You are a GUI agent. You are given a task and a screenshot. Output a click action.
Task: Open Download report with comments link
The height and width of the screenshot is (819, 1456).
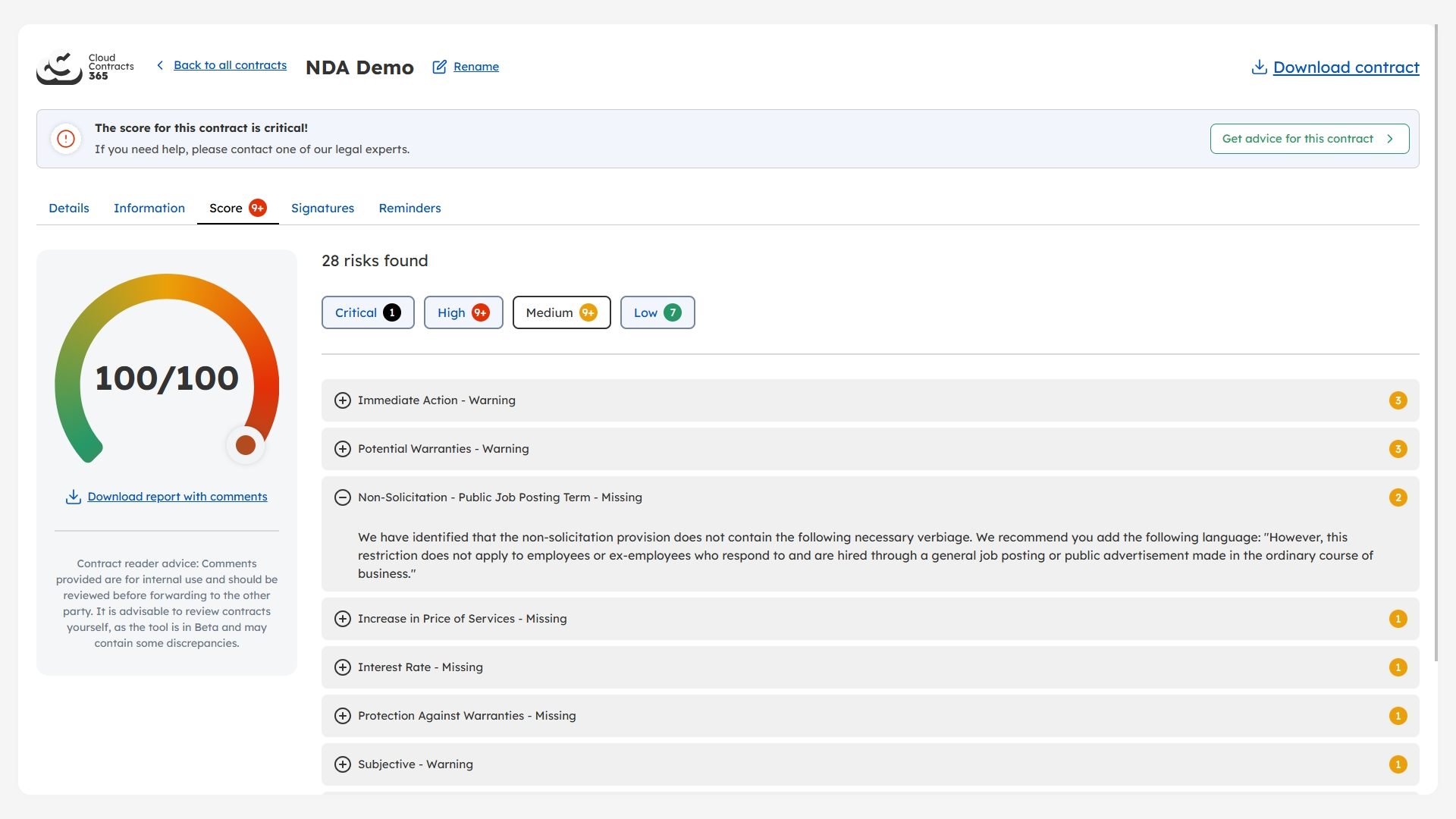pyautogui.click(x=177, y=497)
